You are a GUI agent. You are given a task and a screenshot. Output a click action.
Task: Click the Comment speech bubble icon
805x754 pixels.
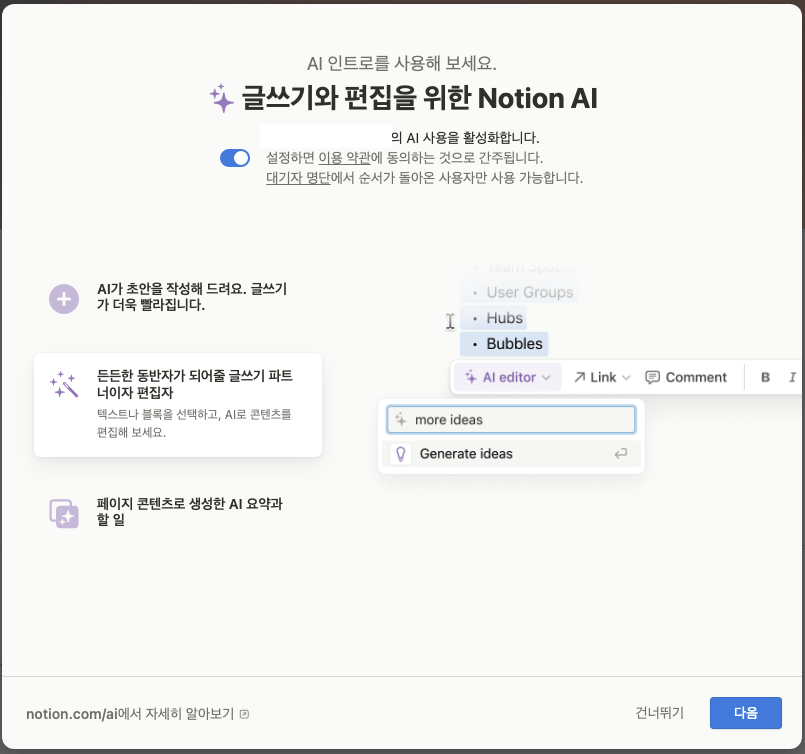coord(652,378)
